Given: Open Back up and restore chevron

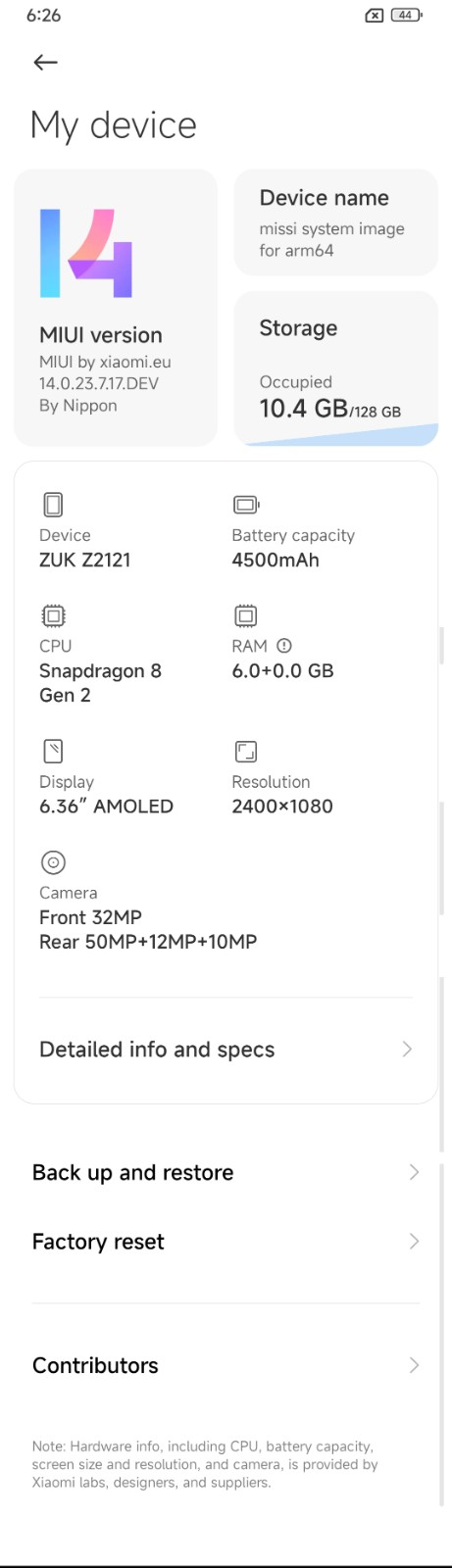Looking at the screenshot, I should (414, 1172).
